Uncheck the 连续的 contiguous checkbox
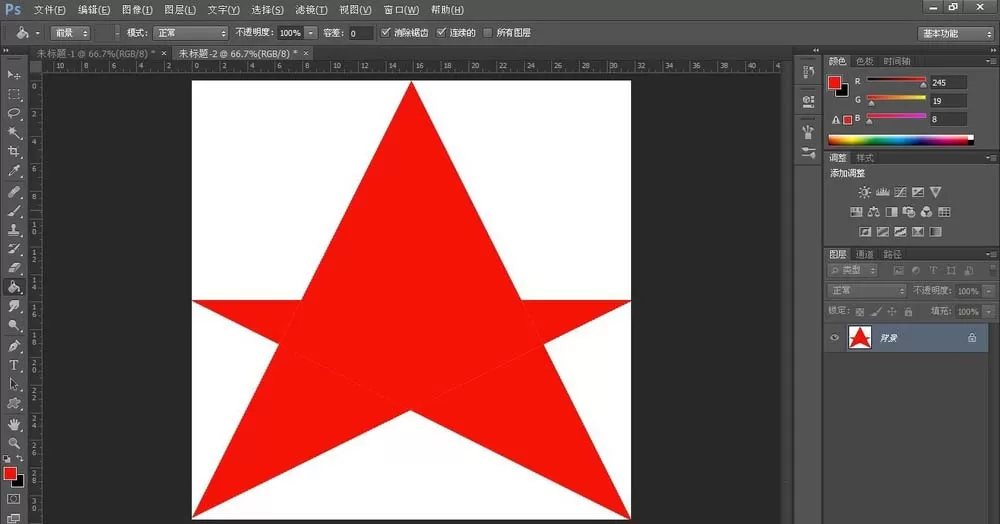Viewport: 1000px width, 524px height. pos(441,33)
